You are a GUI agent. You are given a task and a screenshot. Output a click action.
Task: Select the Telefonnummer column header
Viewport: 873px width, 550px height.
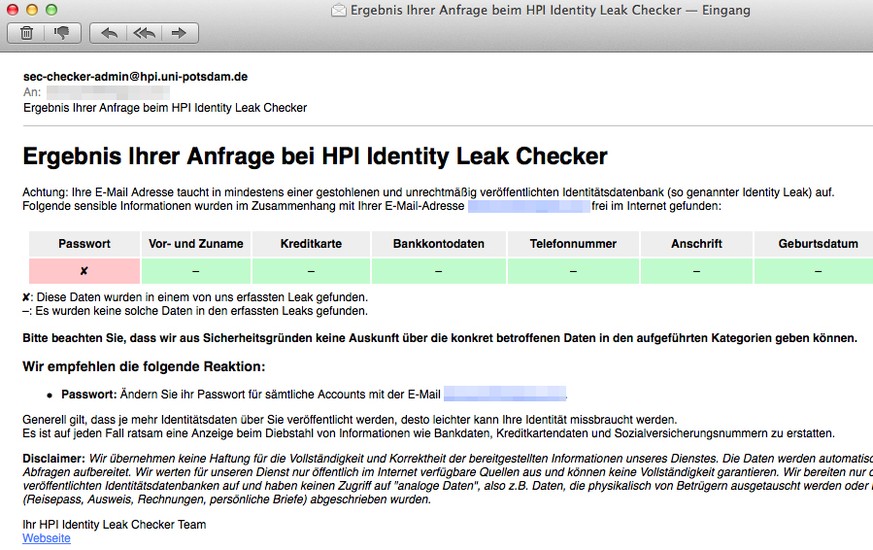(573, 244)
